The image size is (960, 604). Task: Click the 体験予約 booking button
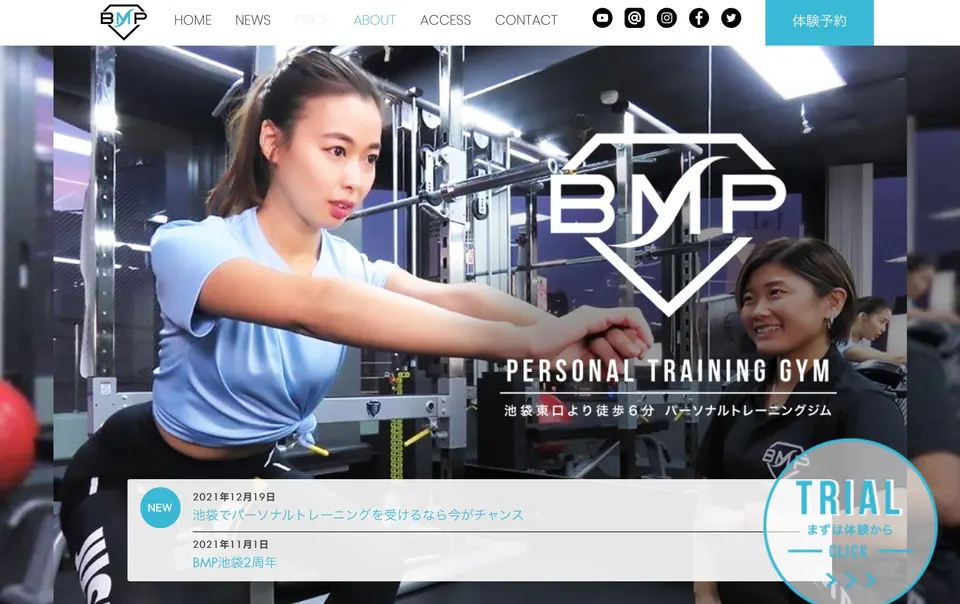[819, 22]
